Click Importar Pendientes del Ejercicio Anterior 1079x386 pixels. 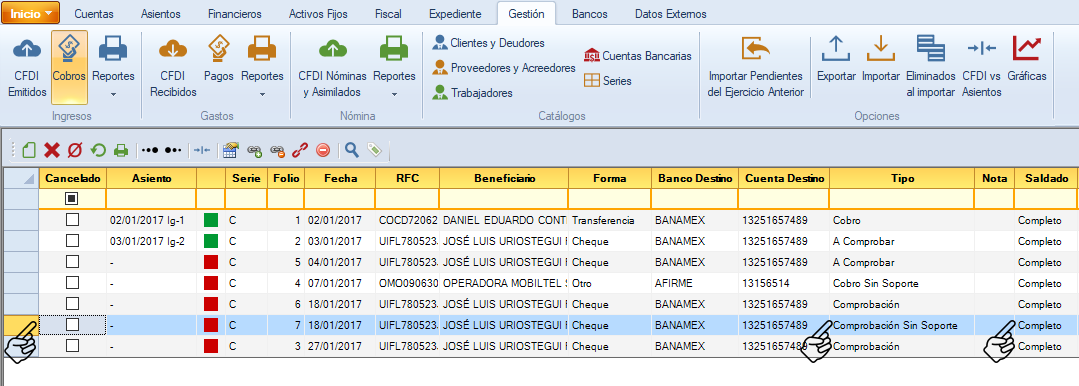(756, 67)
